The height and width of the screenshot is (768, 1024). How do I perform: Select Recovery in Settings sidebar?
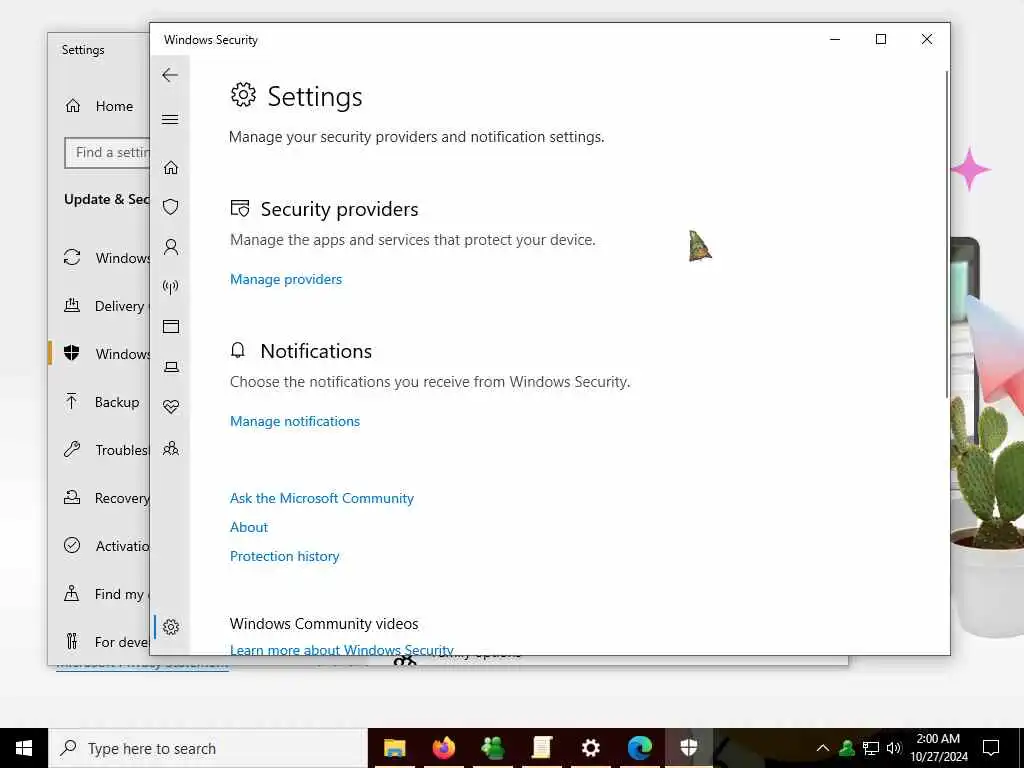coord(99,498)
